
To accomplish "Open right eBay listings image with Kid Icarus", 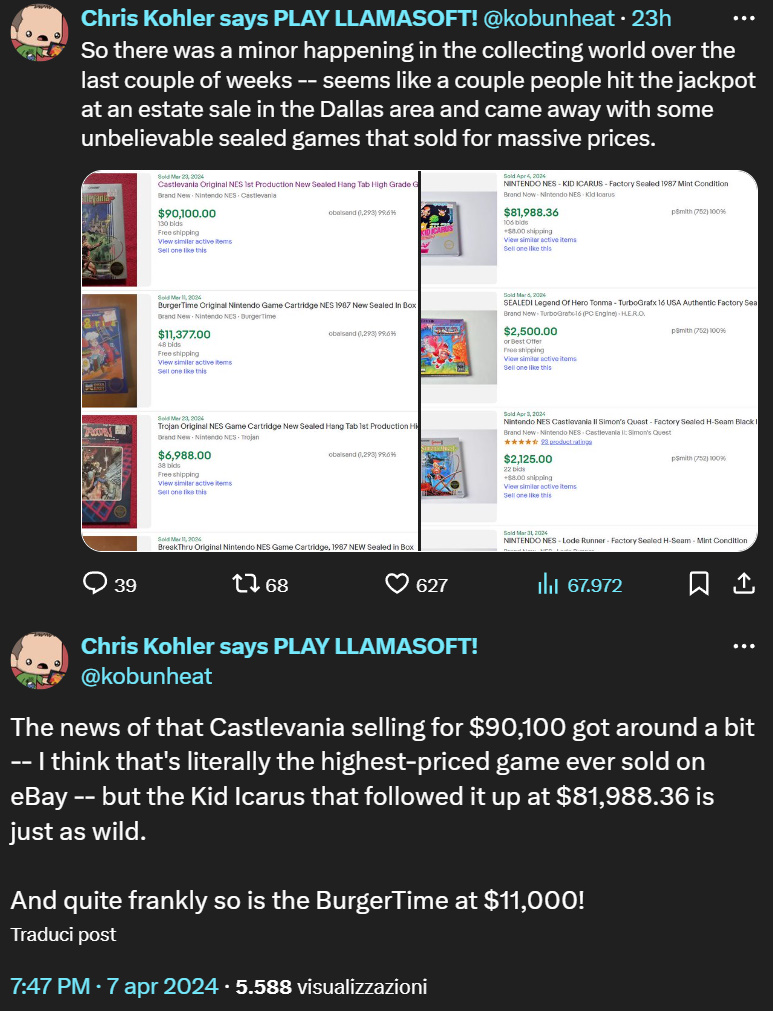I will [x=589, y=361].
